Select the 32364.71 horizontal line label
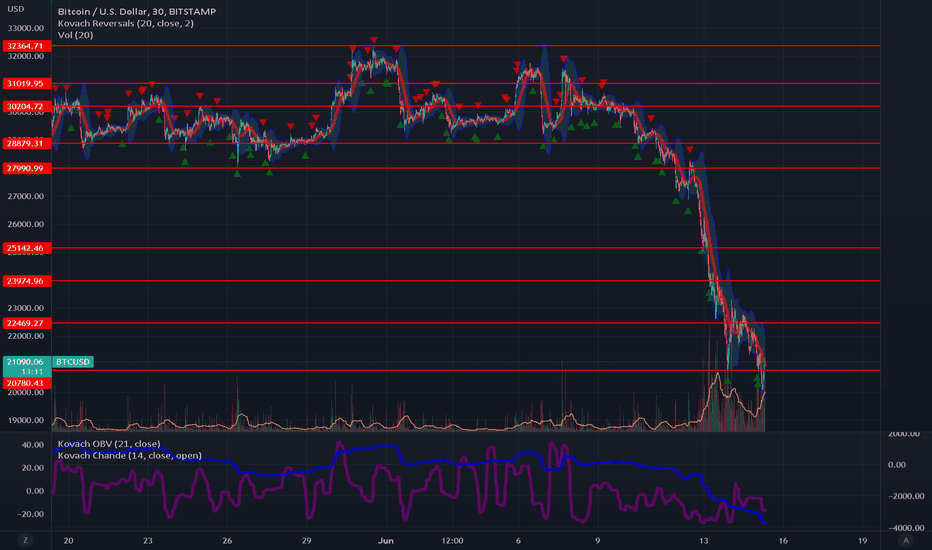The image size is (932, 550). [26, 46]
